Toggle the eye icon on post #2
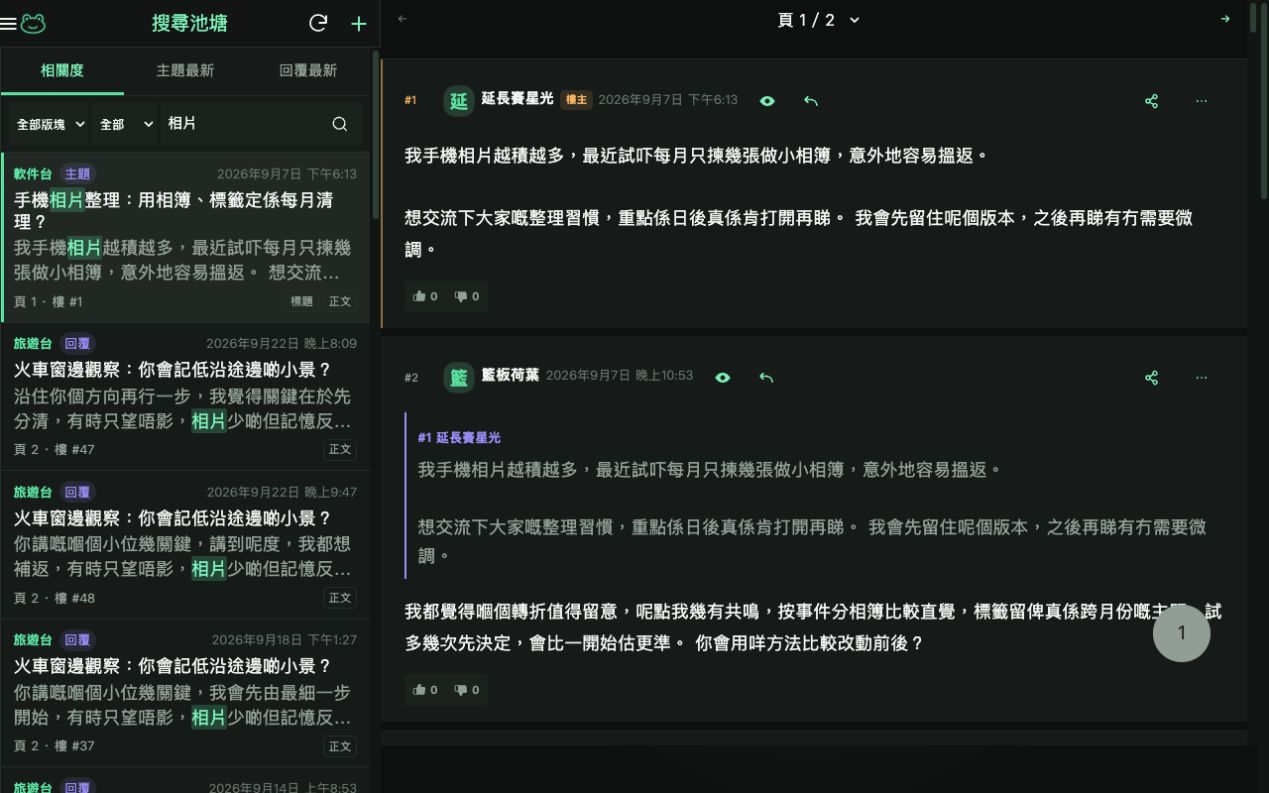Viewport: 1269px width, 793px height. coord(723,378)
